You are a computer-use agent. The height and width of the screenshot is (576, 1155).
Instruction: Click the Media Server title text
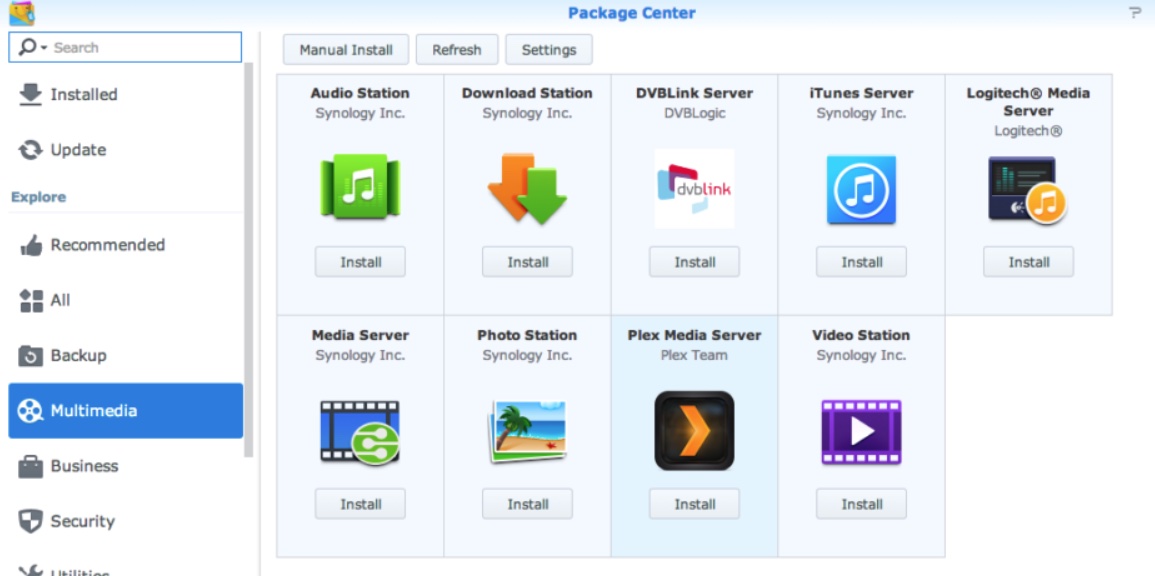[360, 335]
